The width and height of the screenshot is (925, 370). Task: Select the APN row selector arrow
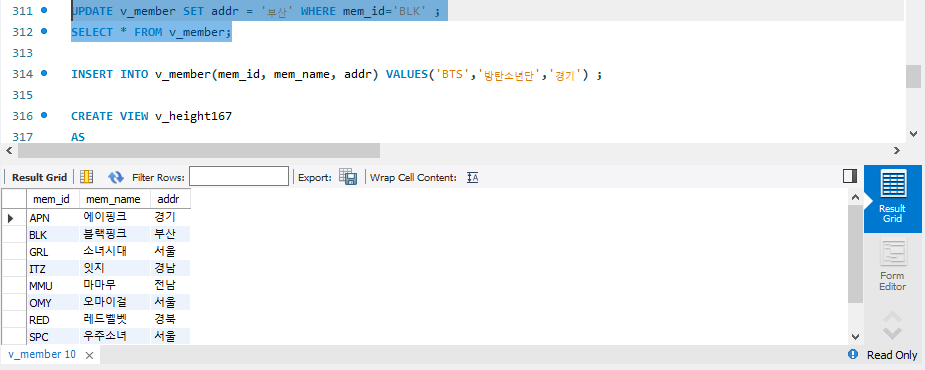11,218
